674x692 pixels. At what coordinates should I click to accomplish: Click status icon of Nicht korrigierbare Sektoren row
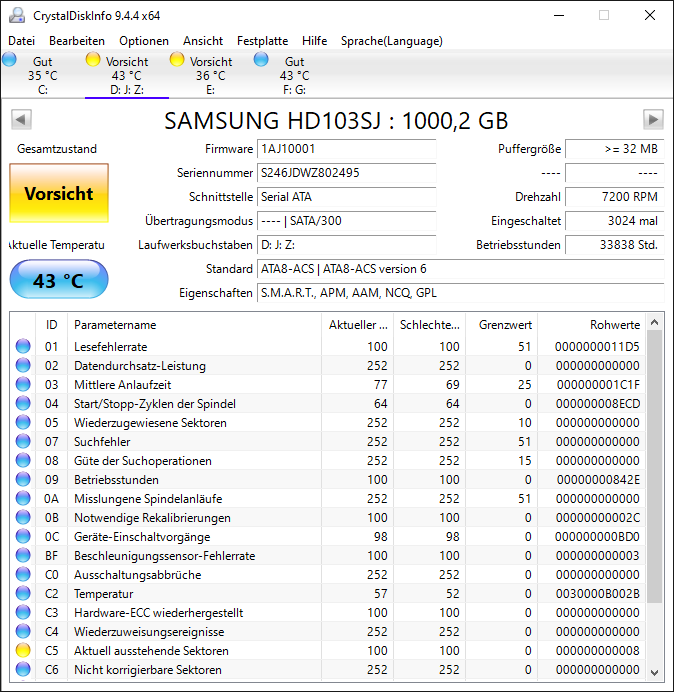pos(23,669)
